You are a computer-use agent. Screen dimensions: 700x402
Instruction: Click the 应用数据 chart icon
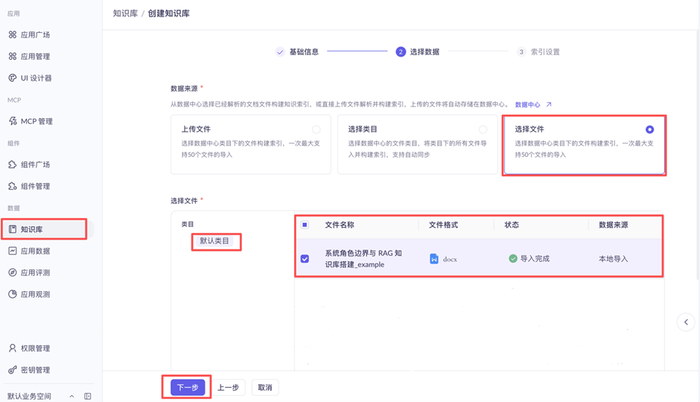[x=12, y=251]
